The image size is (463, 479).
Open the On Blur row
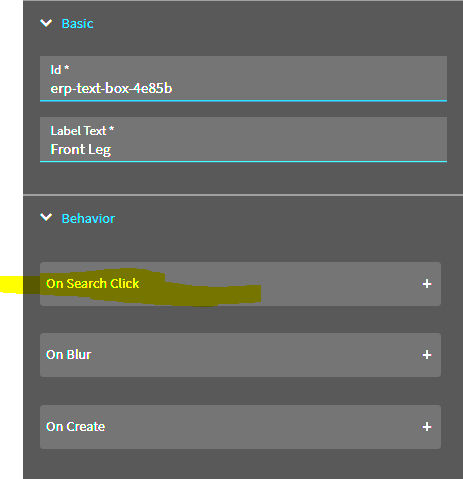[240, 355]
